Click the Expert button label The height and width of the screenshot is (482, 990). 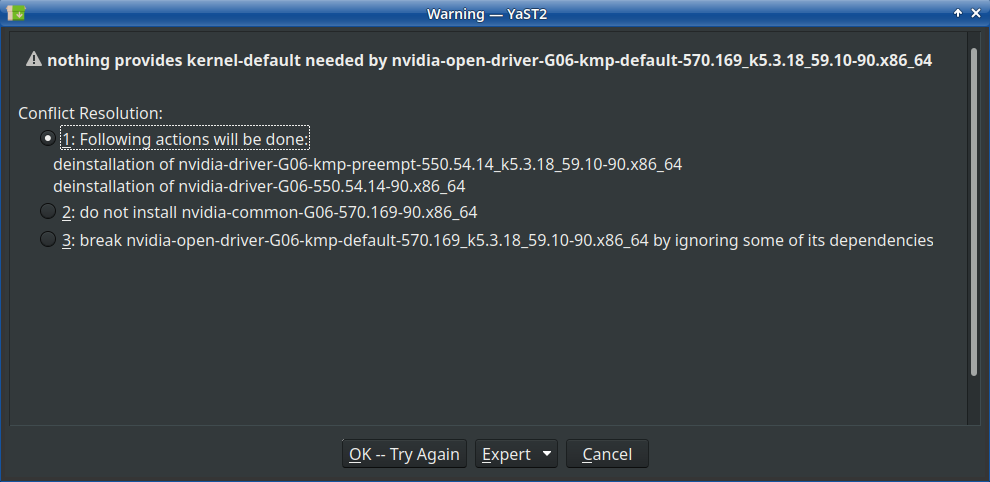(506, 454)
